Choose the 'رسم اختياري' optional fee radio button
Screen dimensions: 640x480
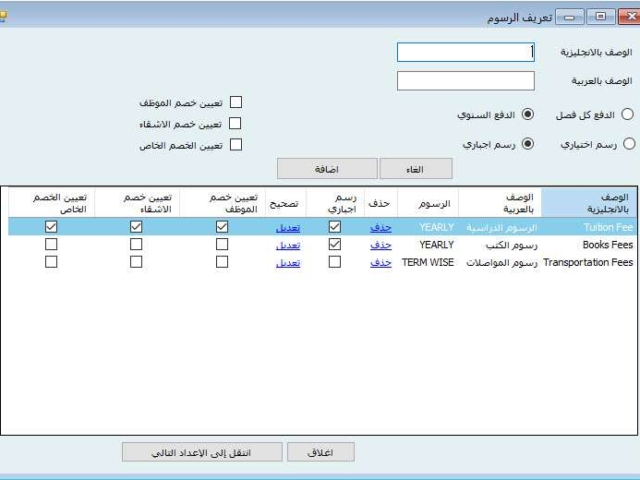[x=627, y=144]
